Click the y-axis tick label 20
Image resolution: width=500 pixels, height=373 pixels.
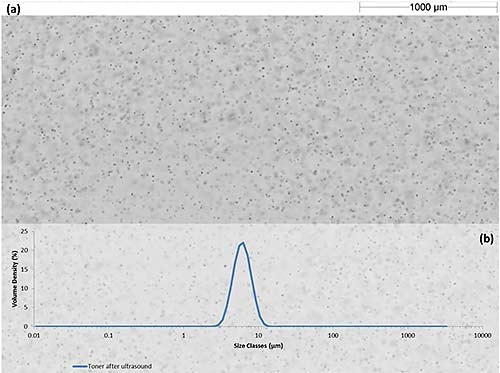(24, 250)
